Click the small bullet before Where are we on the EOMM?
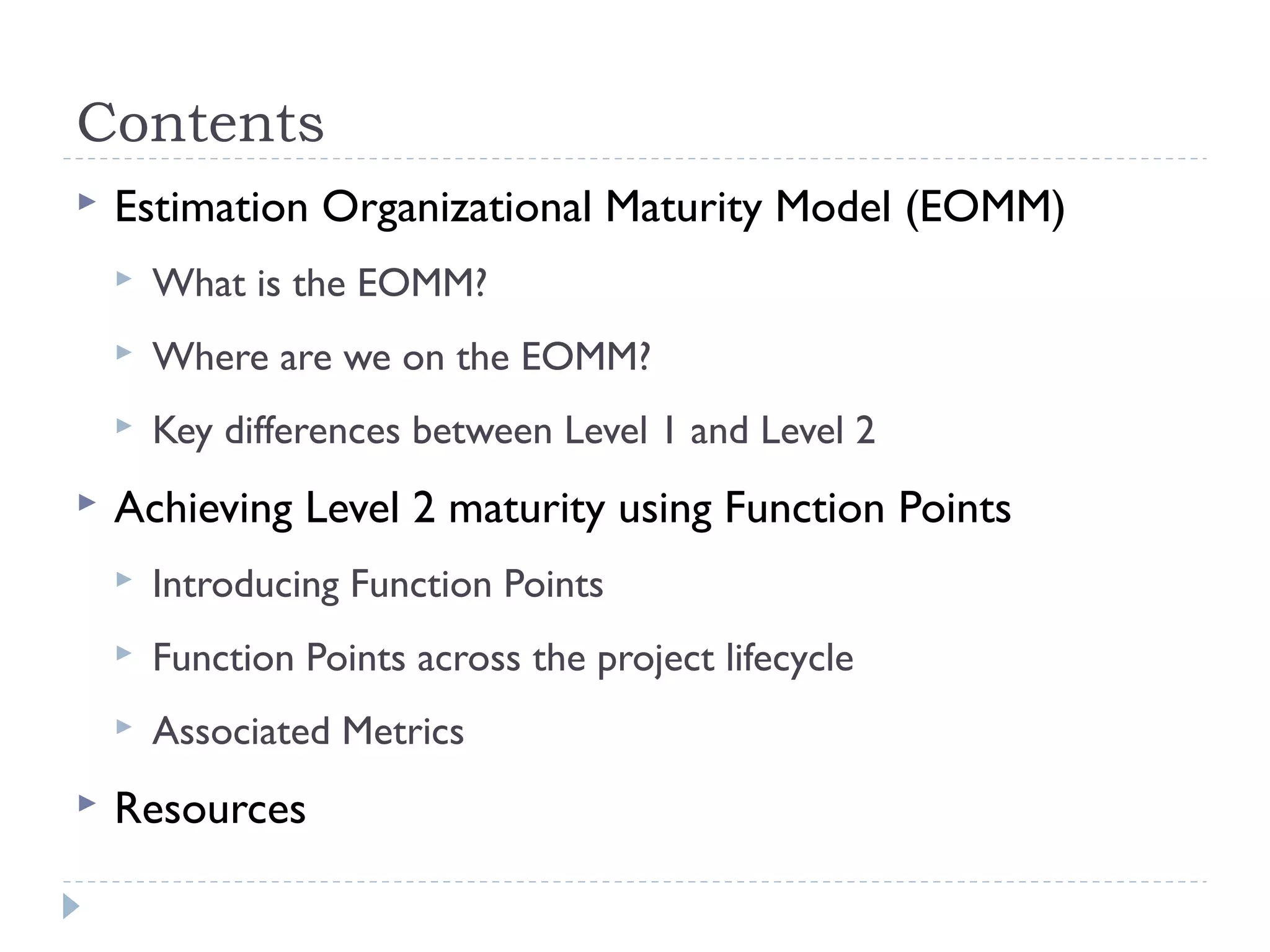Screen dimensions: 1270x952 (x=124, y=353)
